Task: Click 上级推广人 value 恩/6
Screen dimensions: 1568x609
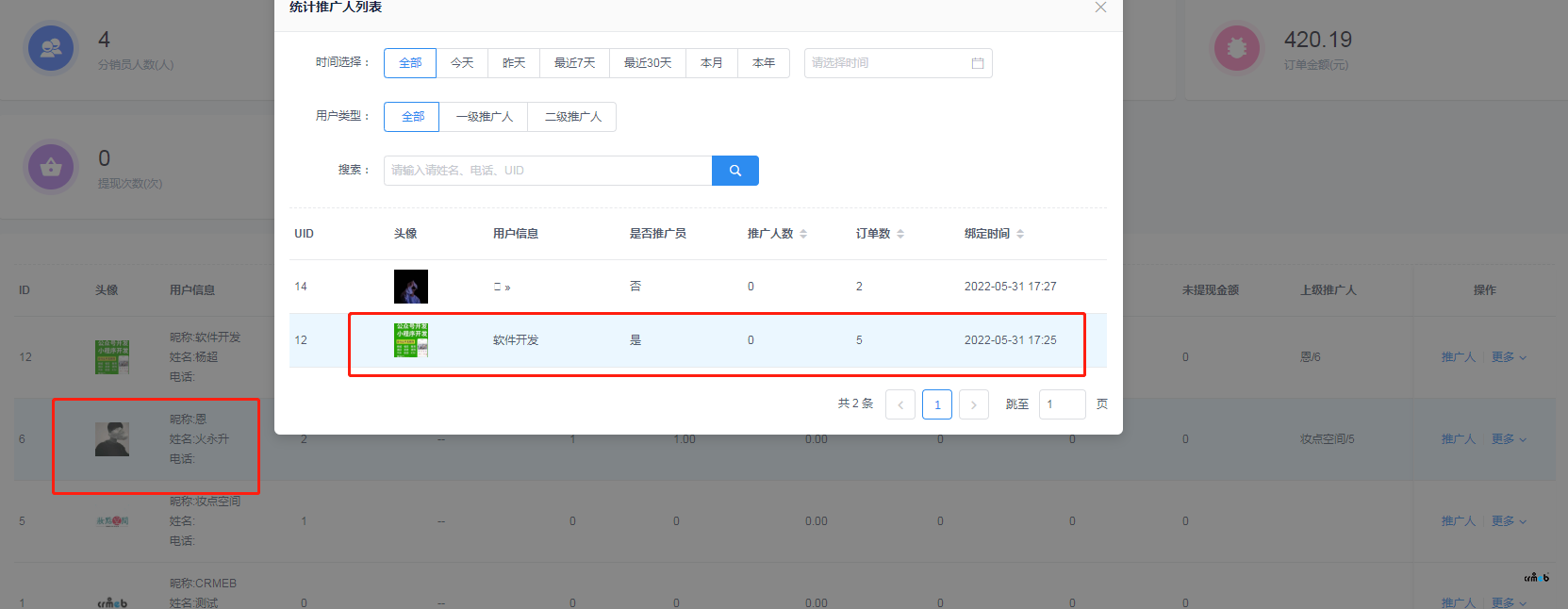Action: [1311, 357]
